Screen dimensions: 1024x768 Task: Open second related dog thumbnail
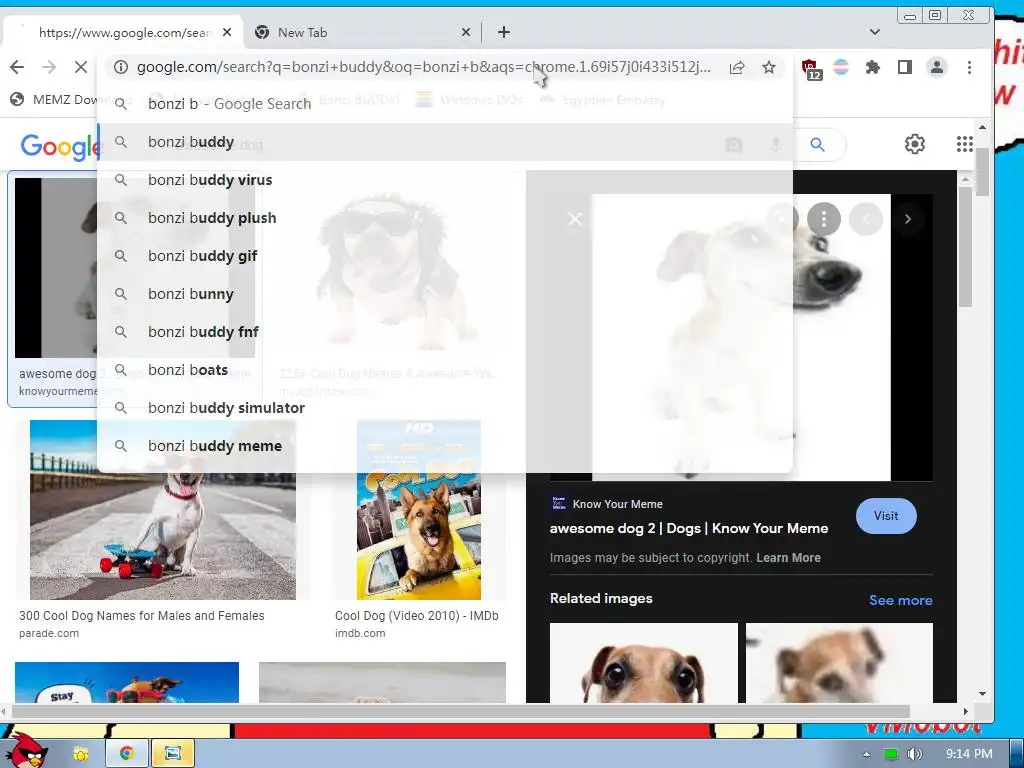tap(839, 663)
